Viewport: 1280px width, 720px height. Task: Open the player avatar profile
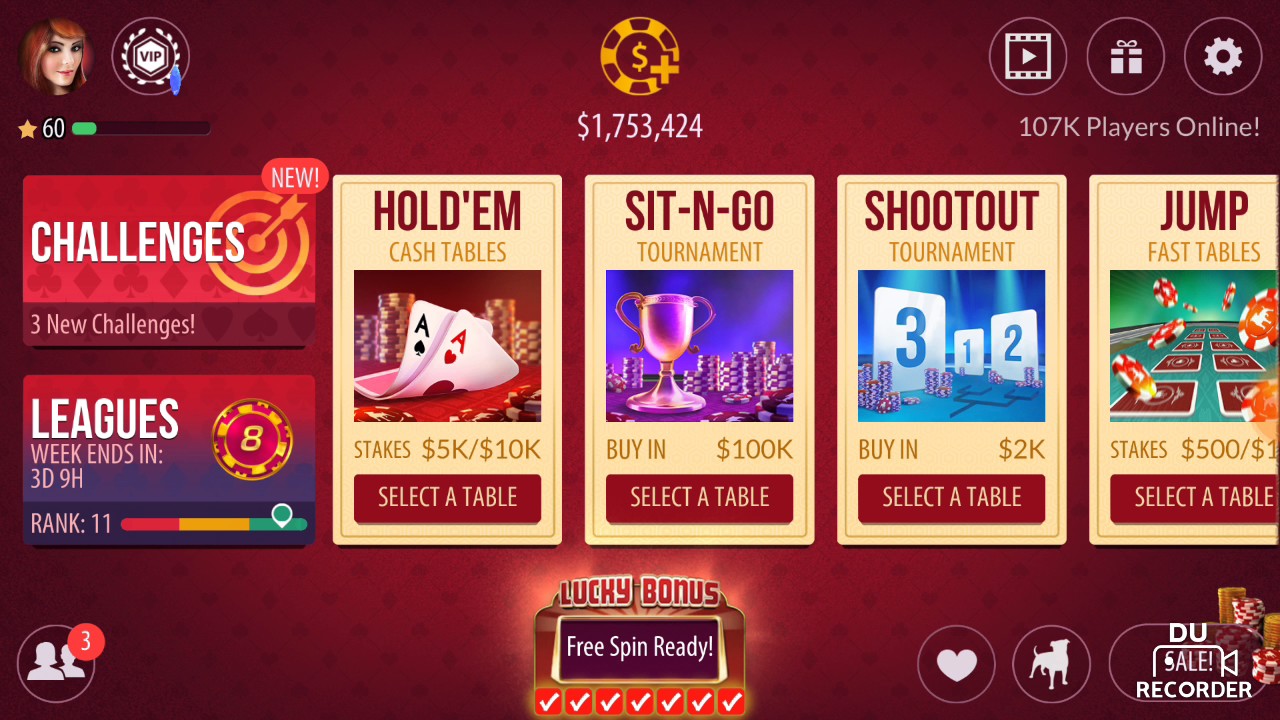click(x=56, y=56)
